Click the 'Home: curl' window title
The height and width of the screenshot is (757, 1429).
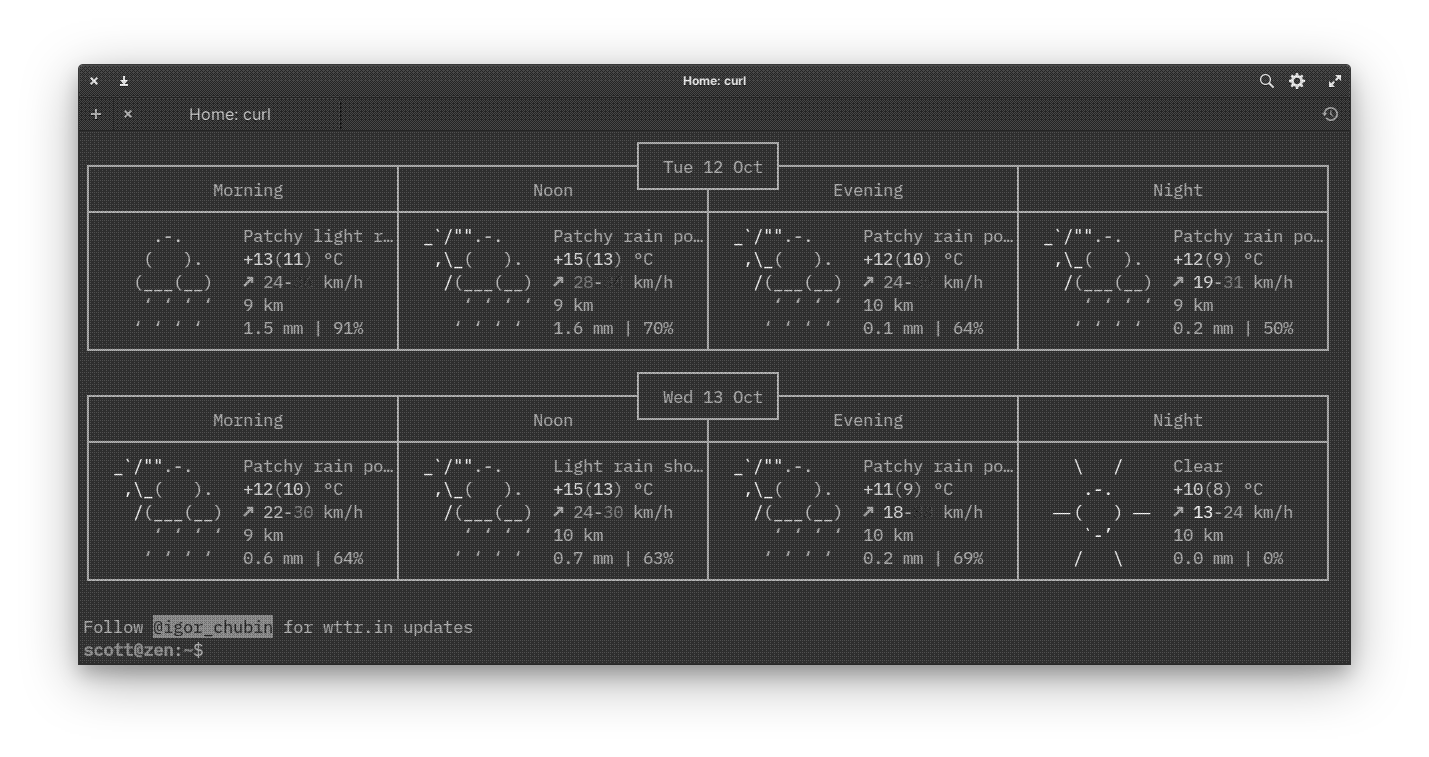click(714, 81)
